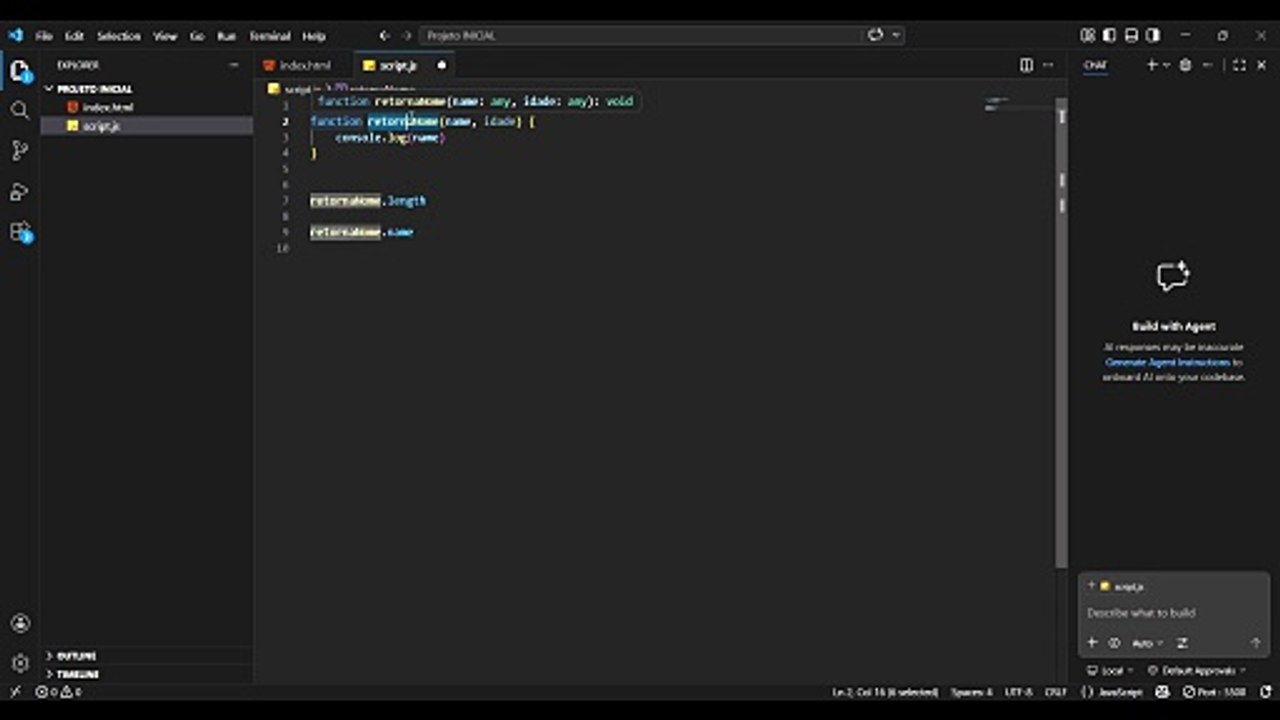Open the File menu

point(44,36)
